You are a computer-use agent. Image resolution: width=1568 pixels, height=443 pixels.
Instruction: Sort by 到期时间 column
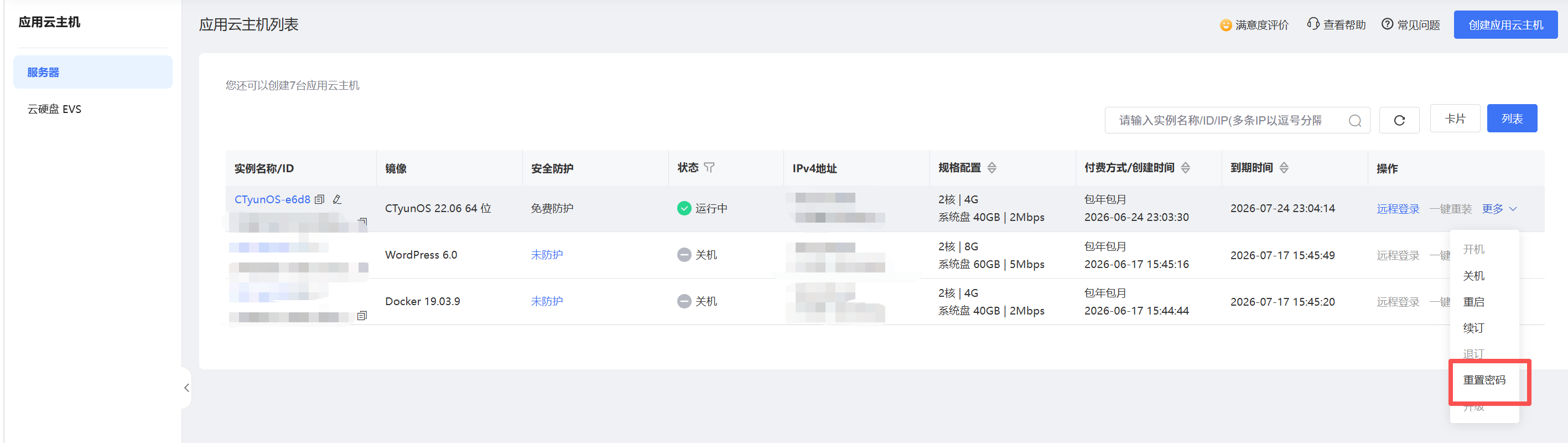(1284, 168)
